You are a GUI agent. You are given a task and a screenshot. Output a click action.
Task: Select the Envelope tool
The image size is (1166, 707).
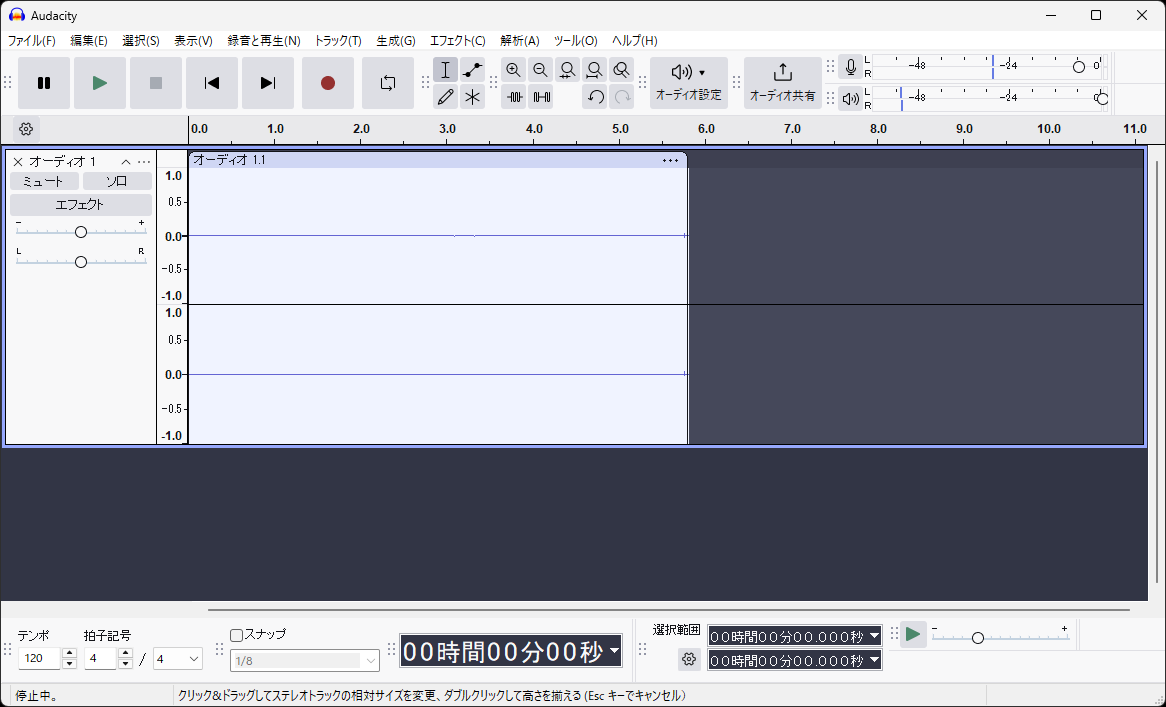coord(471,70)
